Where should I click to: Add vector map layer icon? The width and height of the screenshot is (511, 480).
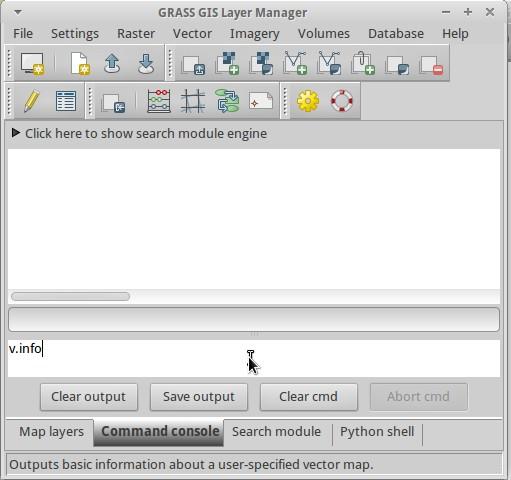click(295, 63)
